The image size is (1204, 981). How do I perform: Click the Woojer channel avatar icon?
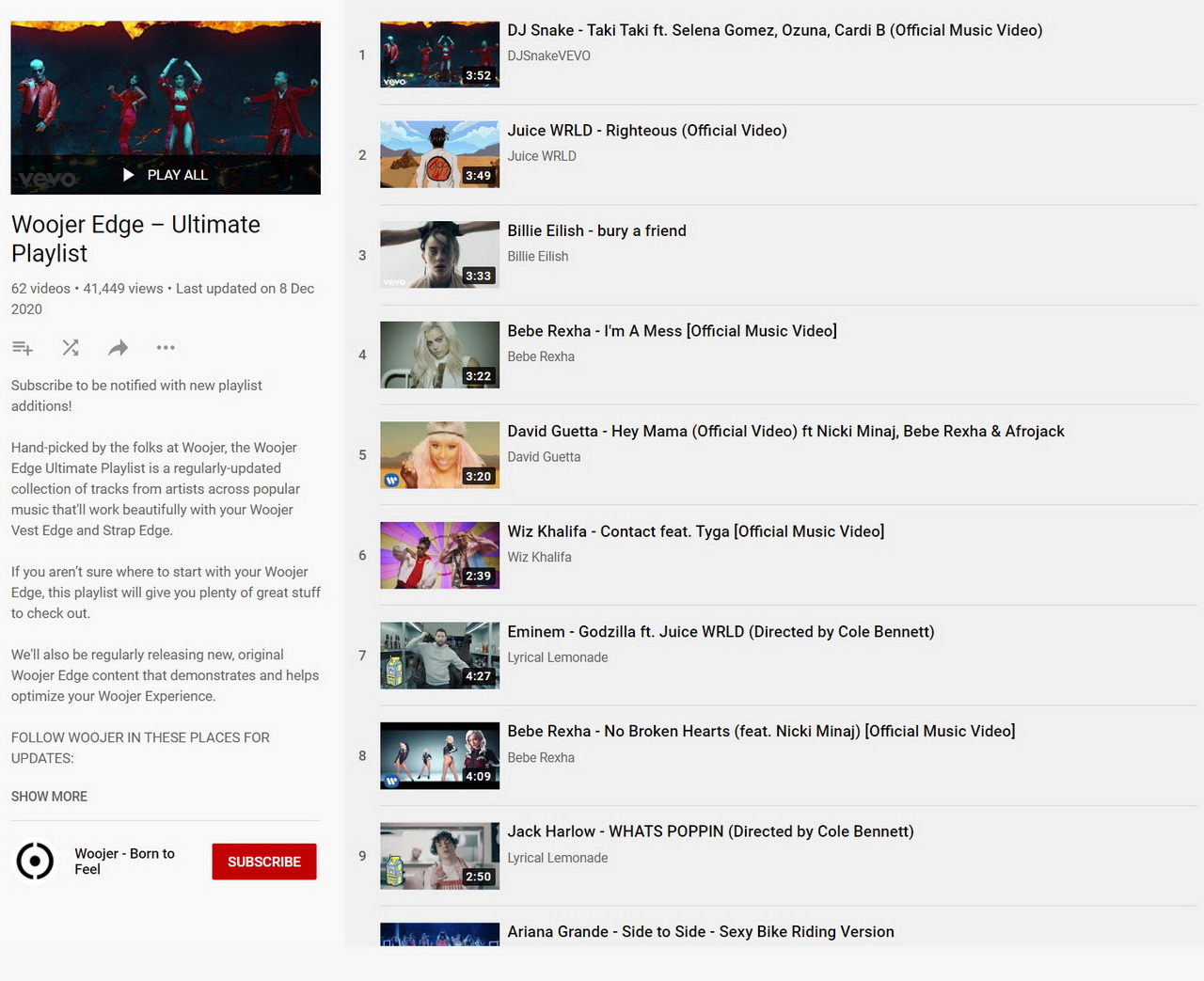[x=36, y=861]
